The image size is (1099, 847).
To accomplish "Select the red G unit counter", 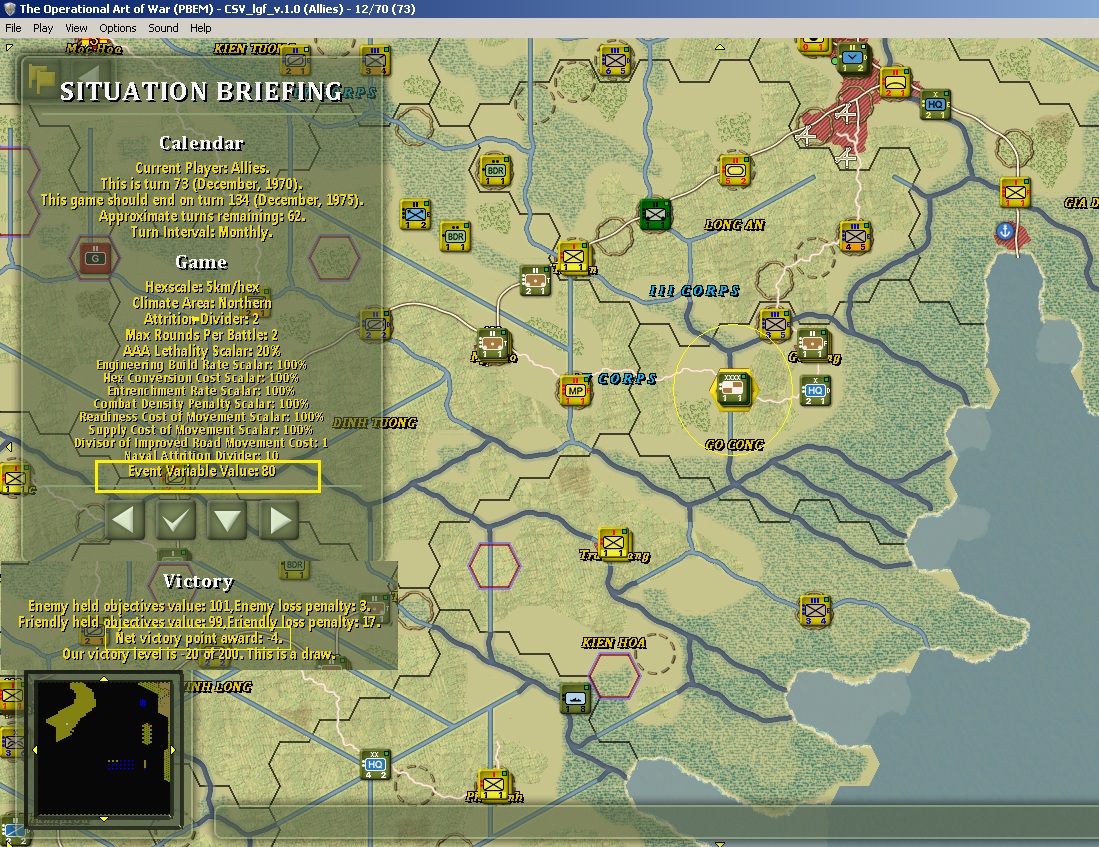I will click(x=95, y=259).
